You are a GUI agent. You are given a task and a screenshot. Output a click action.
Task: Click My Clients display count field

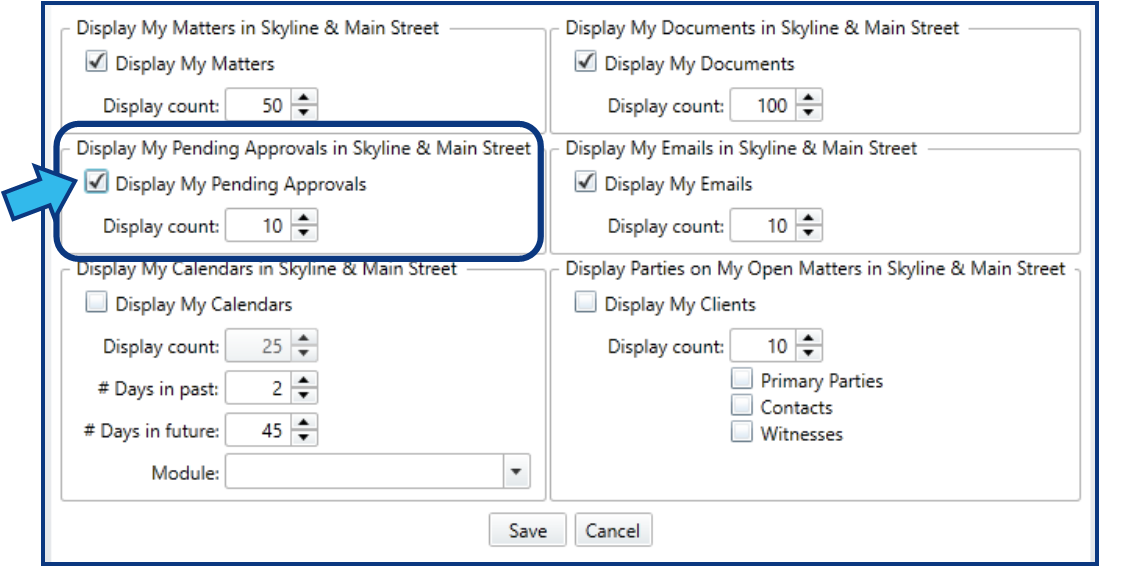(x=763, y=346)
